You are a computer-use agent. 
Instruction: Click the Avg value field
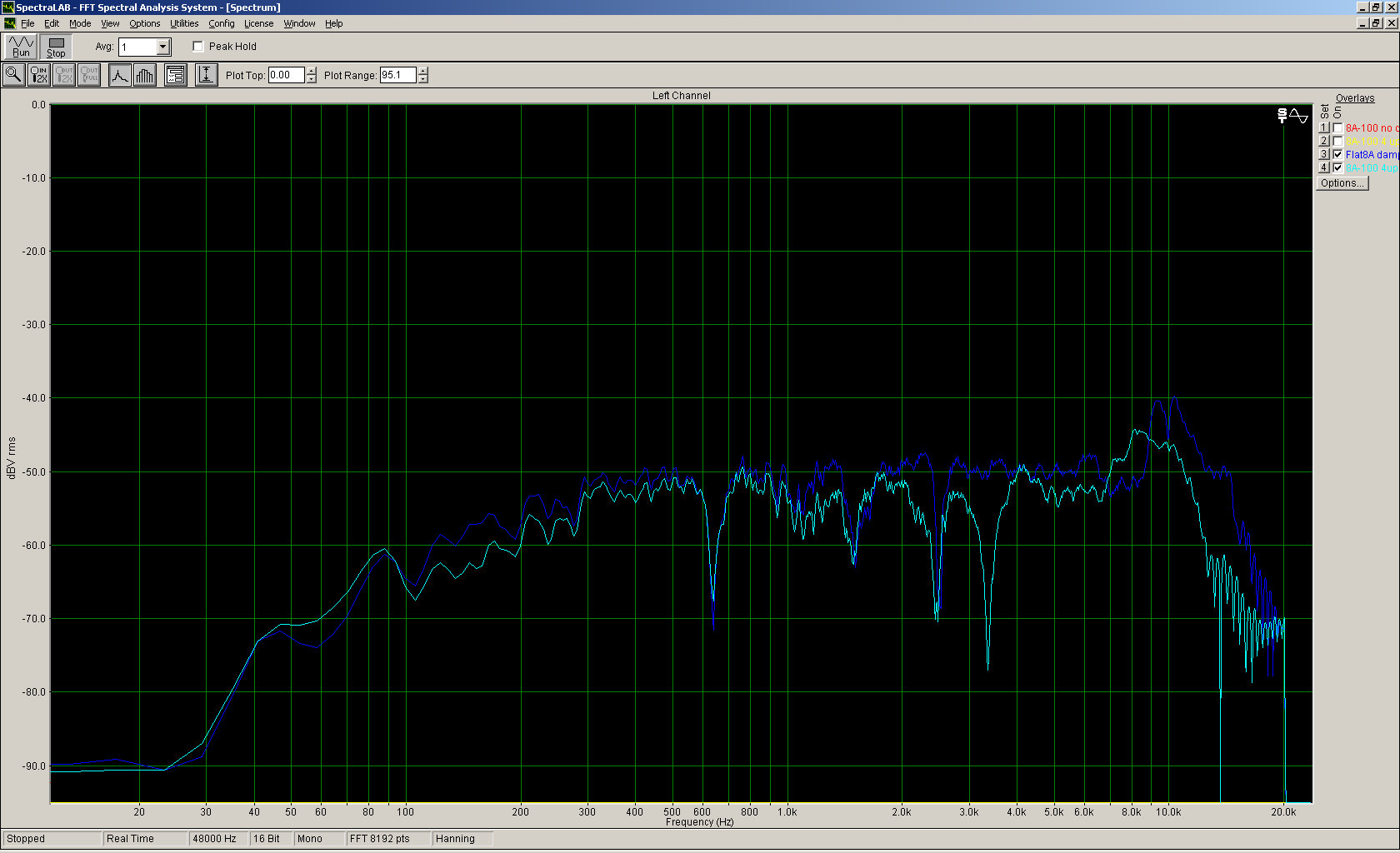pyautogui.click(x=137, y=47)
